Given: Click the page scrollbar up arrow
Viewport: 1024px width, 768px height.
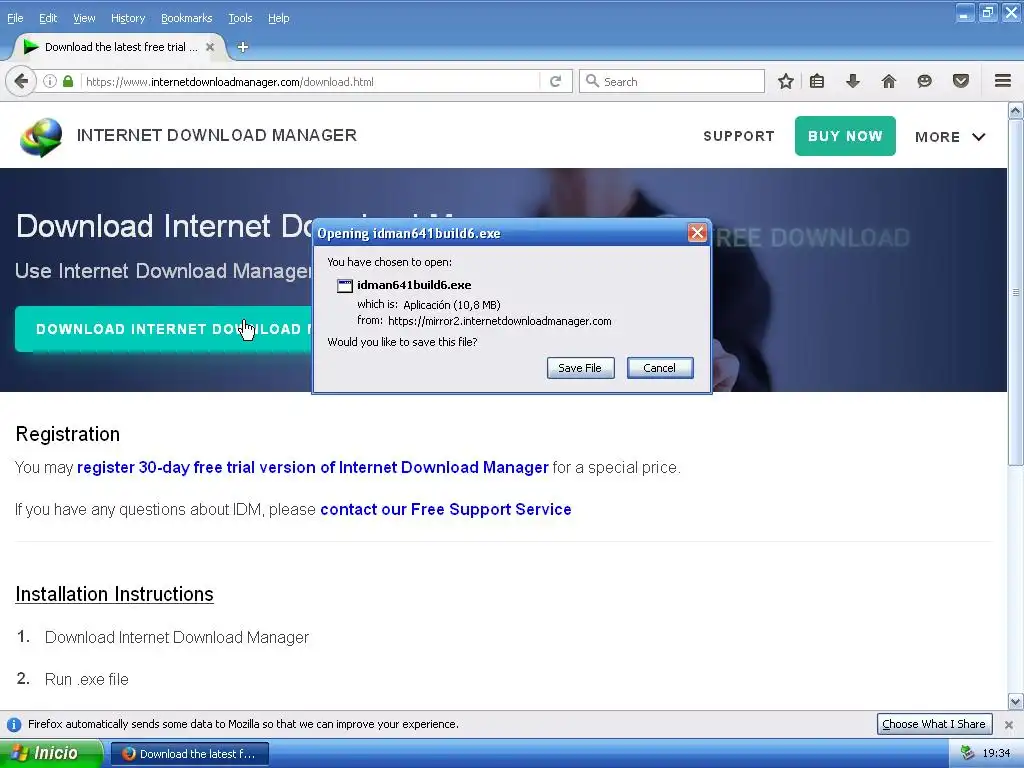Looking at the screenshot, I should pos(1016,111).
